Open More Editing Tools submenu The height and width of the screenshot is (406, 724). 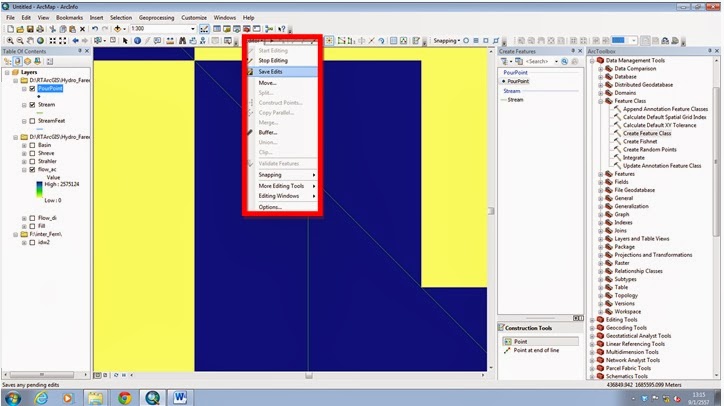pyautogui.click(x=283, y=186)
